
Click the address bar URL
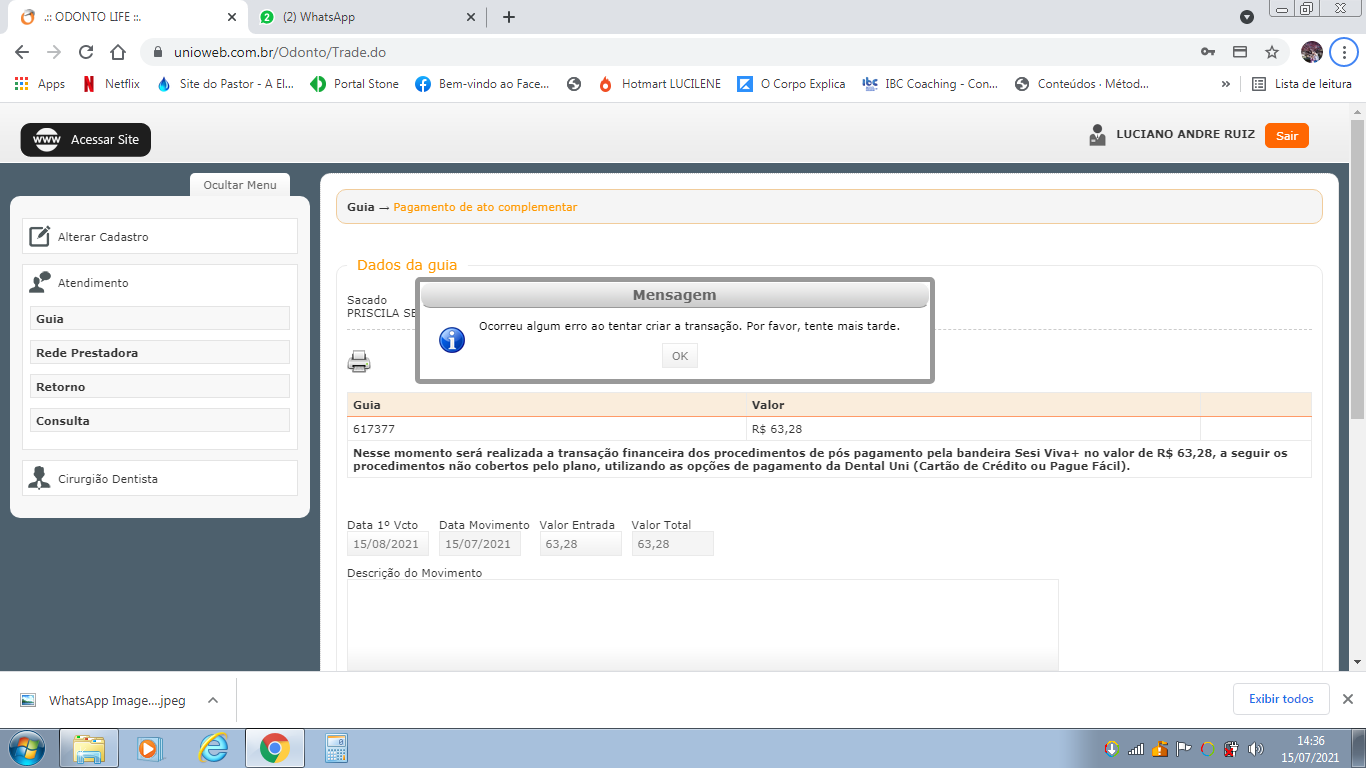pyautogui.click(x=279, y=52)
